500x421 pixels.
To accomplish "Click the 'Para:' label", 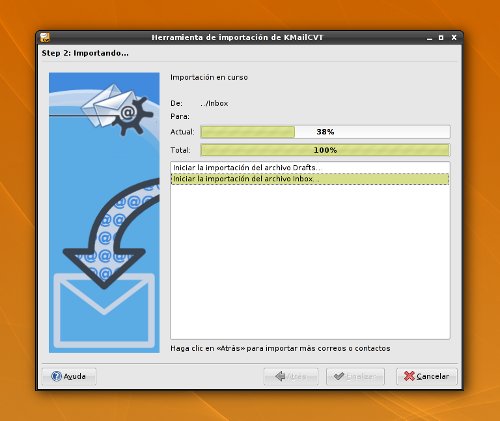I will coord(180,117).
